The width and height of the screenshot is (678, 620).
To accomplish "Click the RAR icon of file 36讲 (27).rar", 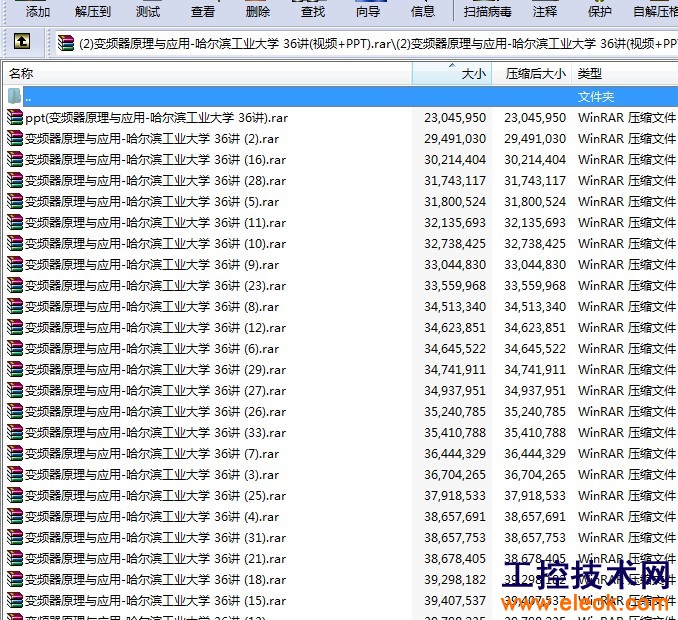I will point(15,390).
